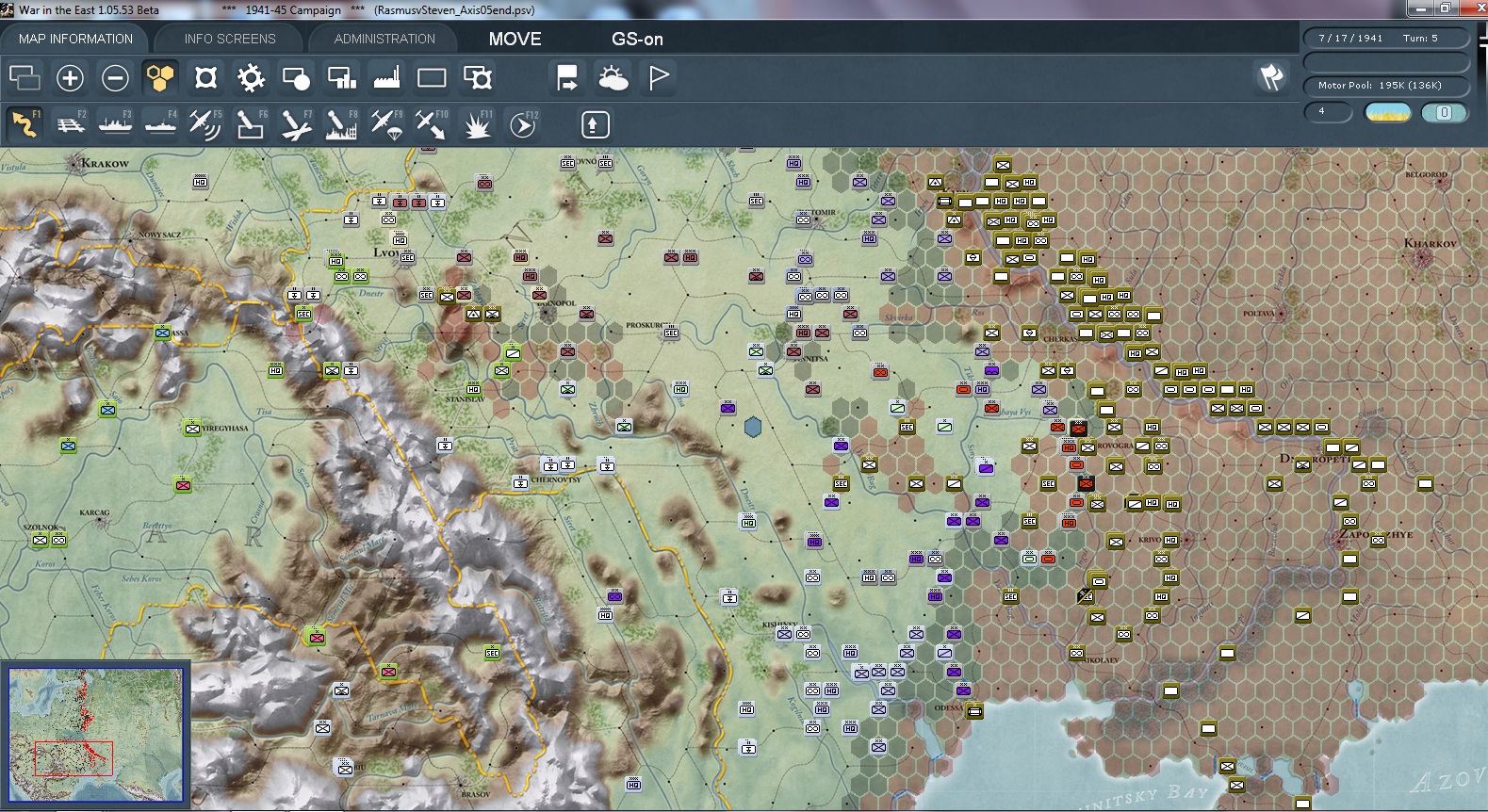Click the Turn: 5 indicator
Viewport: 1488px width, 812px height.
[x=1420, y=39]
